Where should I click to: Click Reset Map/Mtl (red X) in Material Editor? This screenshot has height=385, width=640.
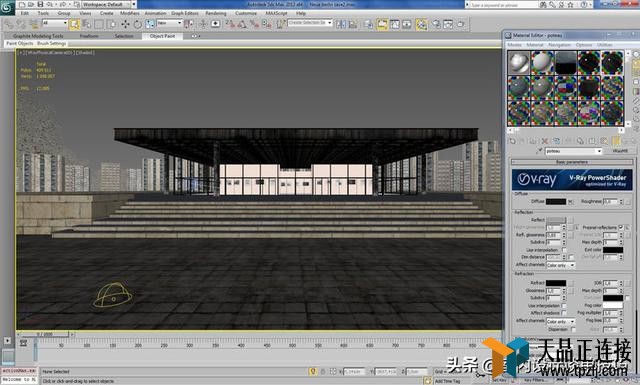click(x=544, y=141)
